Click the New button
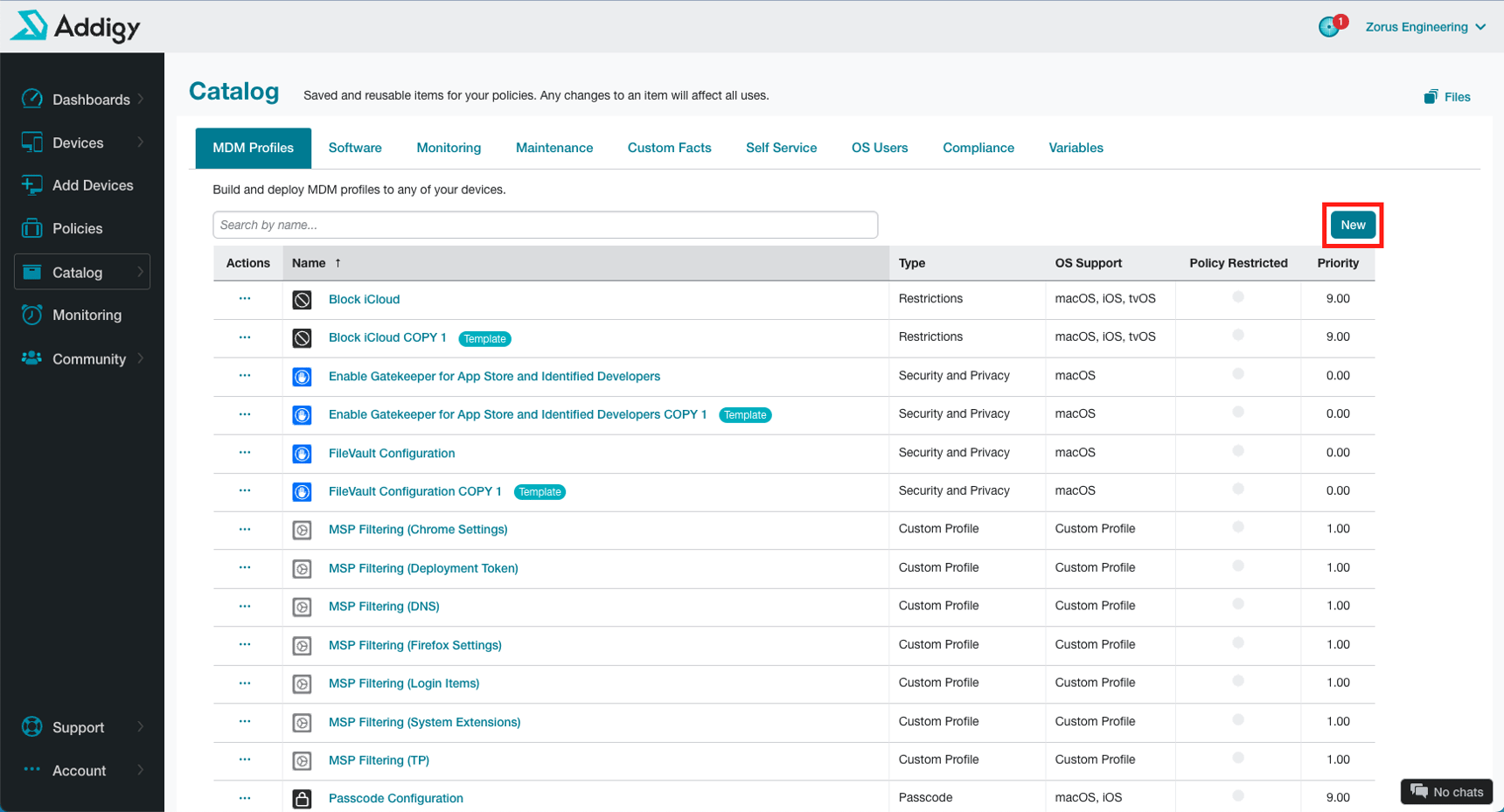 [x=1353, y=225]
